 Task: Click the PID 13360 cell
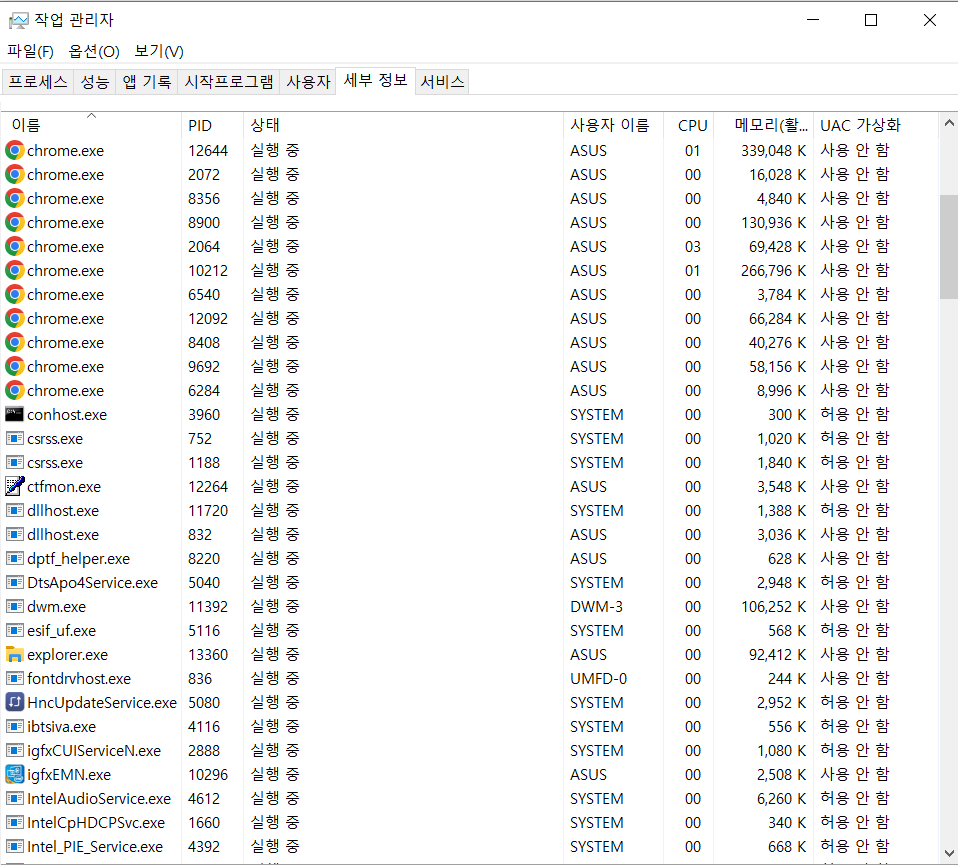[x=208, y=655]
